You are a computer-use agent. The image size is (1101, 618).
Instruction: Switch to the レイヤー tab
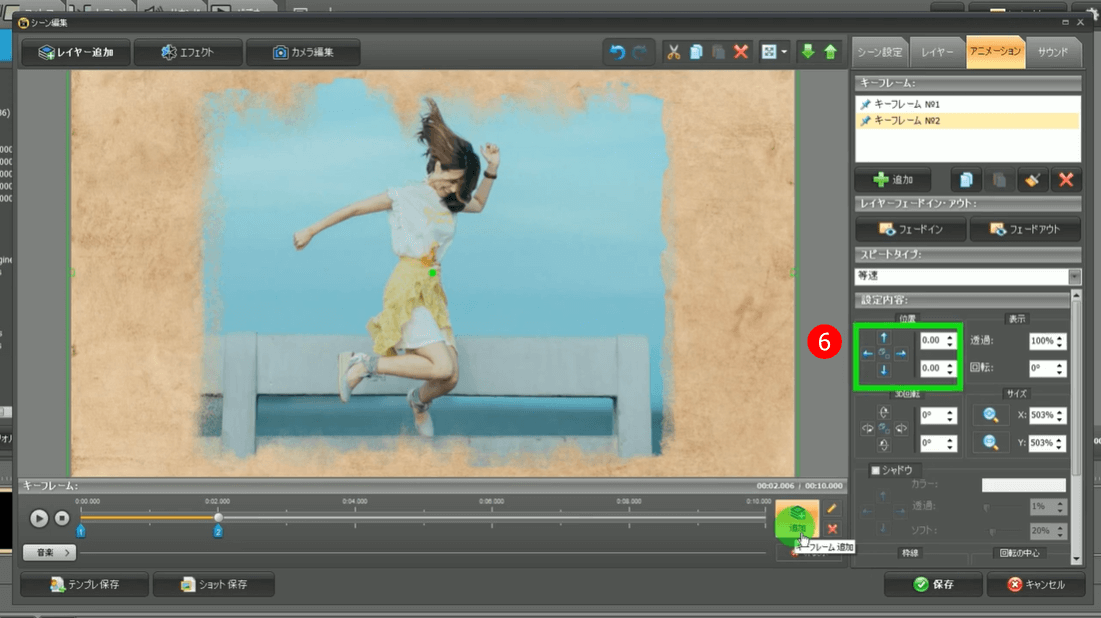[x=938, y=52]
